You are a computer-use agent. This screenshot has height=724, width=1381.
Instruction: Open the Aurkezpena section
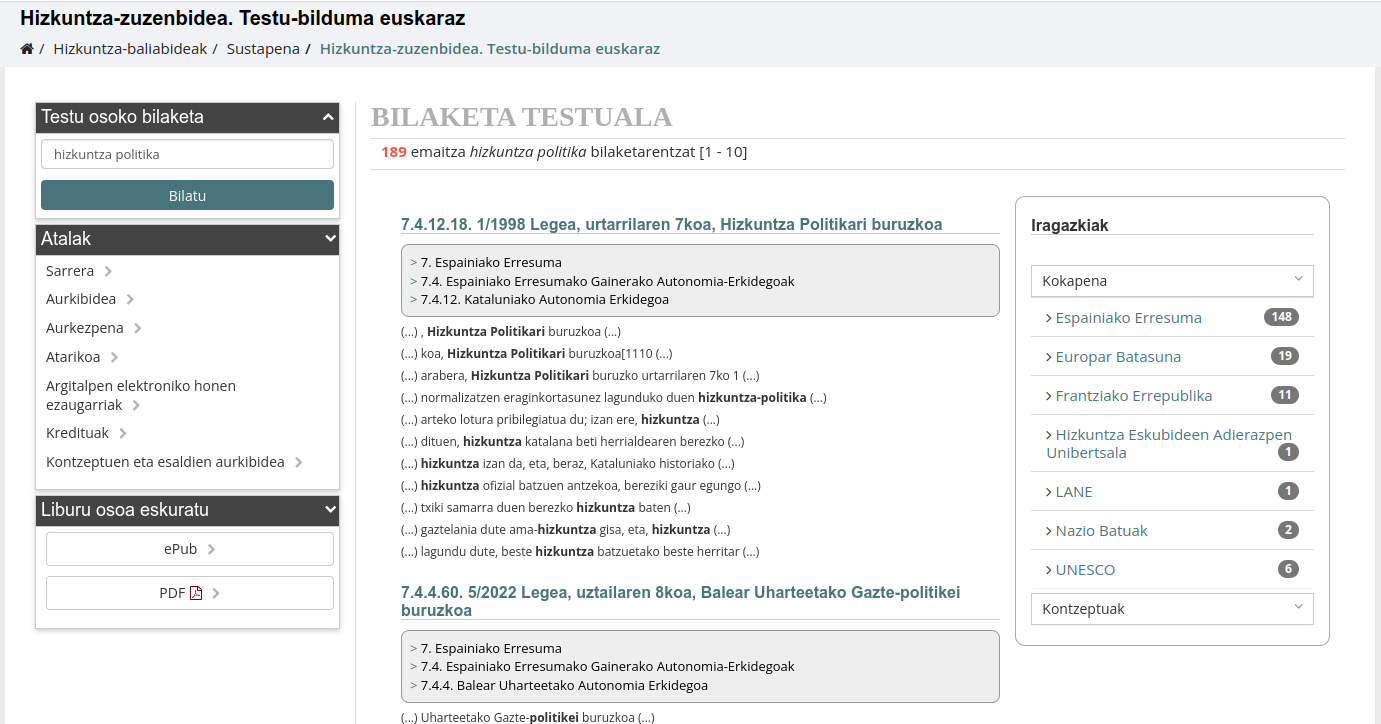coord(85,328)
